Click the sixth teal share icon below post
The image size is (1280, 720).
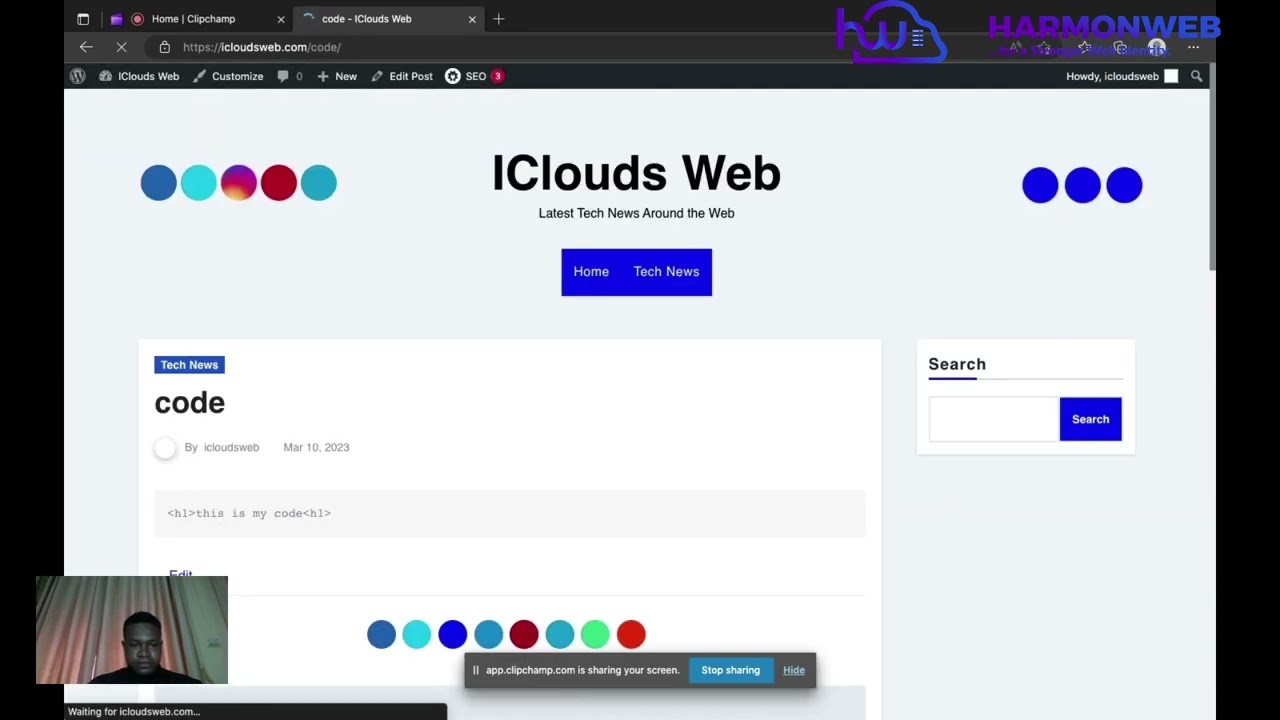pyautogui.click(x=560, y=634)
